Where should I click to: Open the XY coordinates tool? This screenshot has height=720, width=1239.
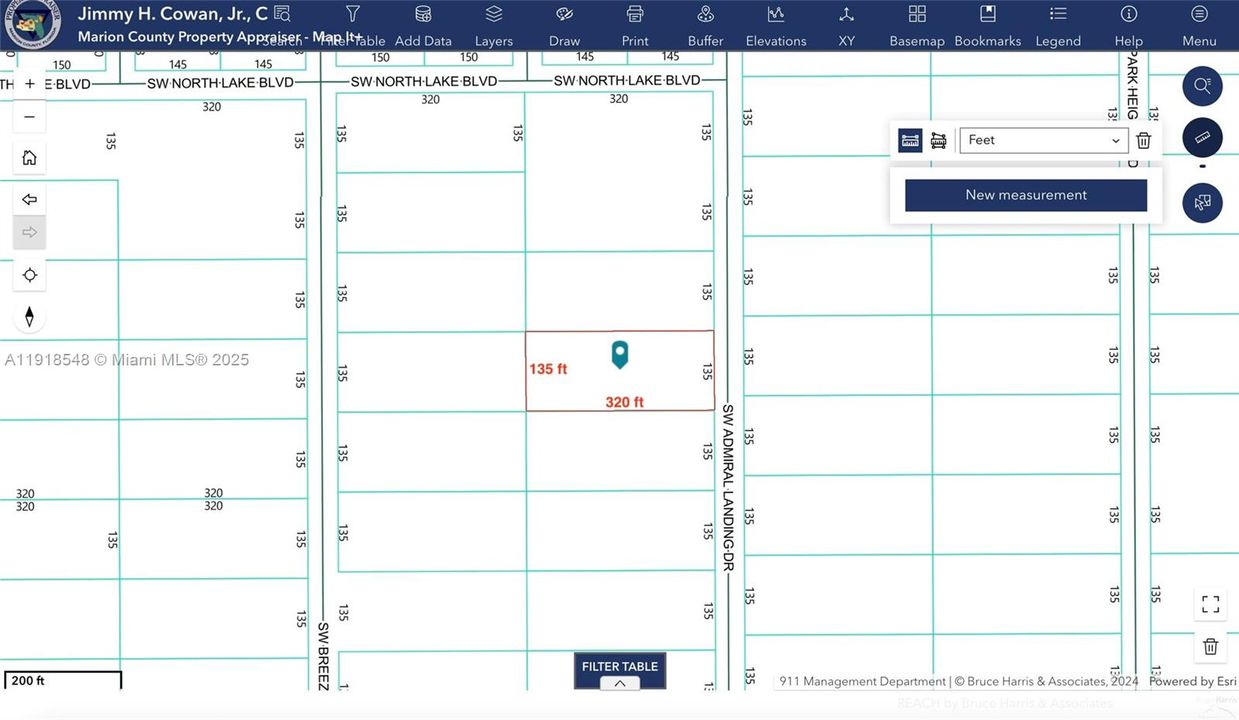point(847,25)
